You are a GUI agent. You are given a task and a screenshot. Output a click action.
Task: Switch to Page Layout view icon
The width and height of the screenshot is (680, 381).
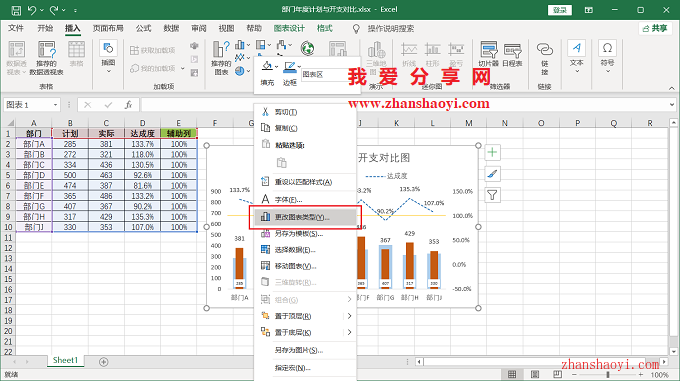point(535,374)
